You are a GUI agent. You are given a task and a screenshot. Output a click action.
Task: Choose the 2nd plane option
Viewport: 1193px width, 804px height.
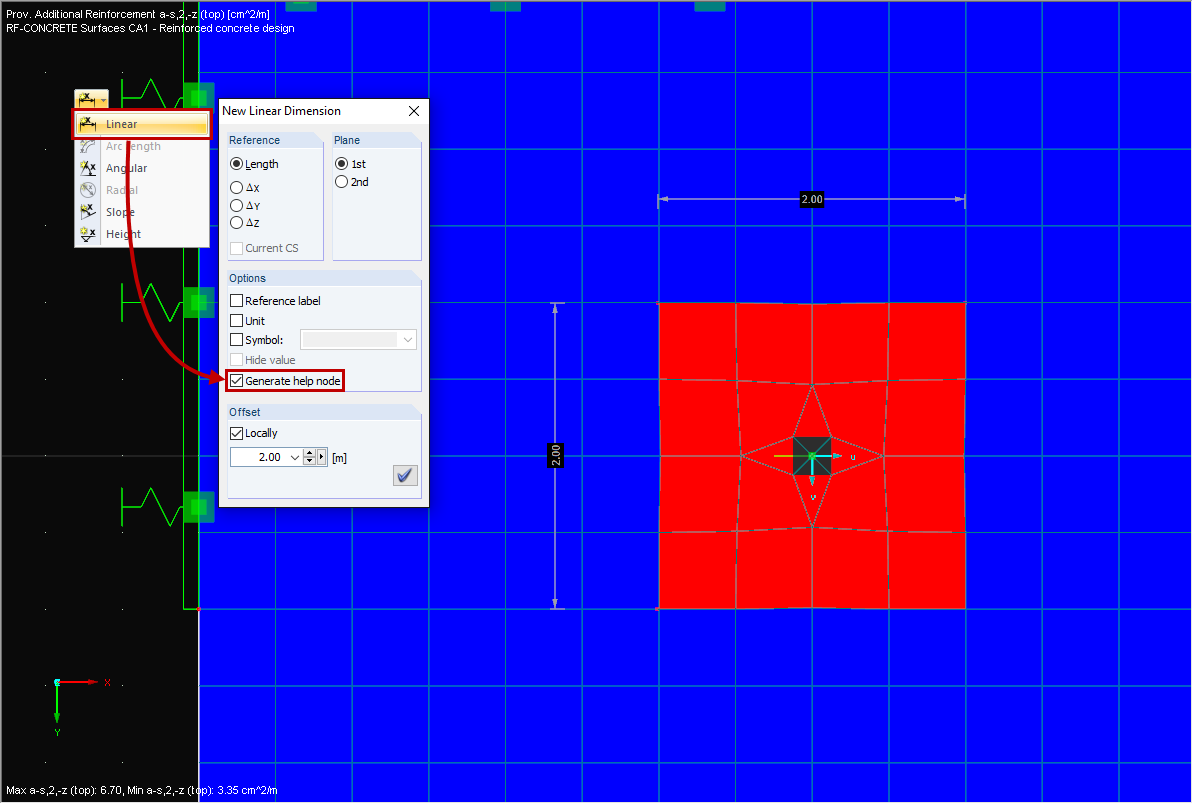point(340,181)
